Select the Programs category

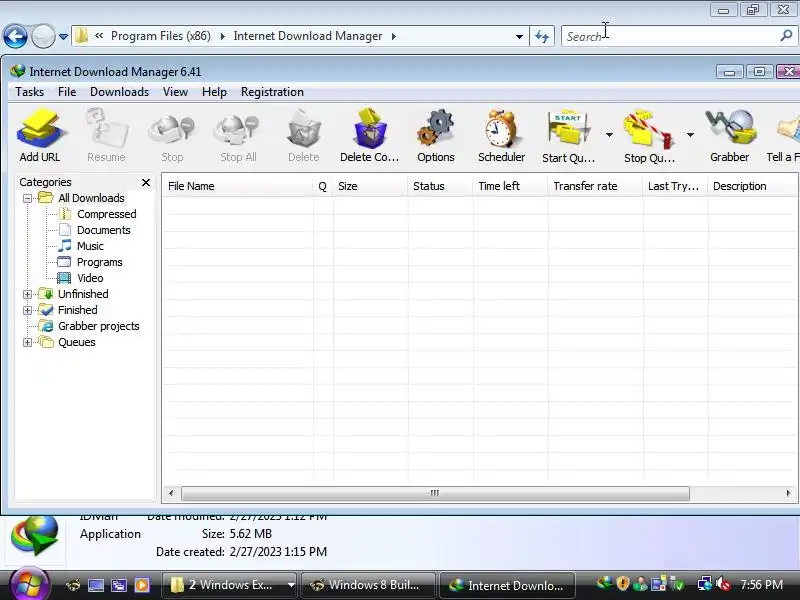pyautogui.click(x=99, y=262)
